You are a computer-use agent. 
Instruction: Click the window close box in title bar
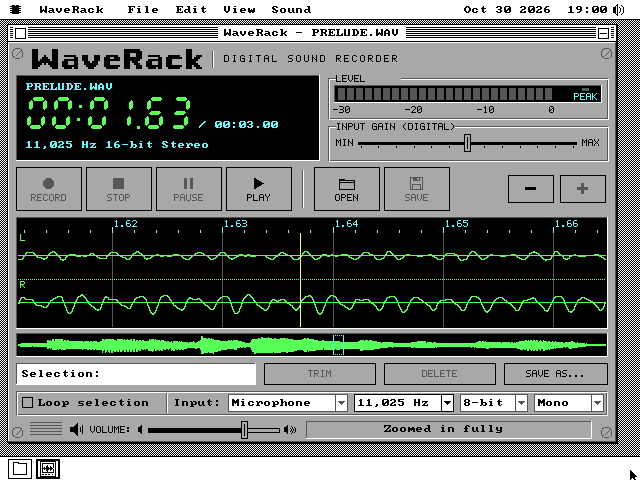click(20, 33)
